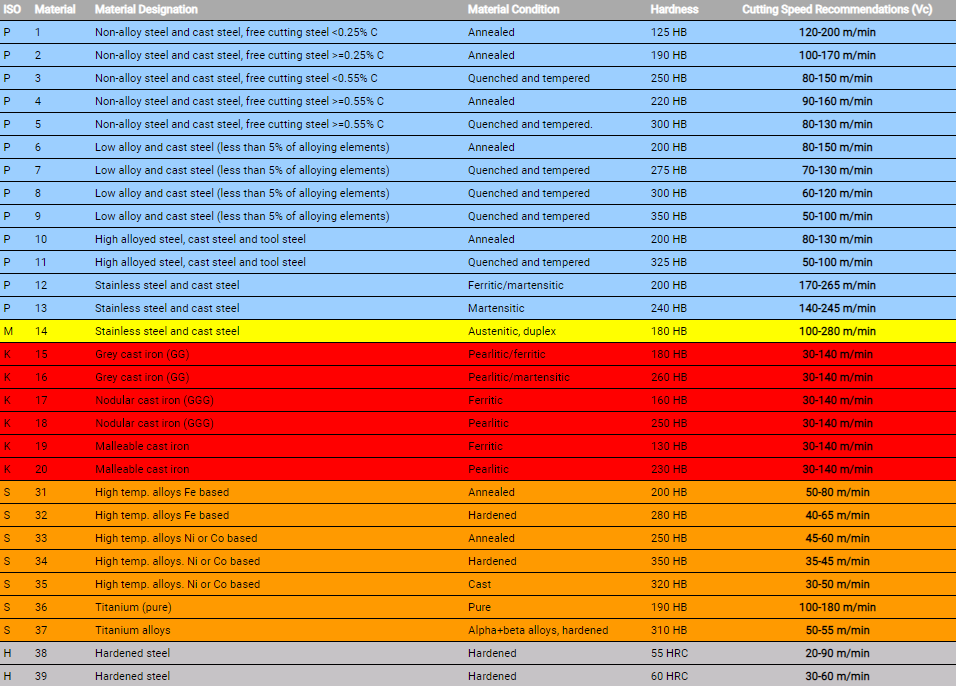Select cutting speed 30-60 m/min

point(837,676)
